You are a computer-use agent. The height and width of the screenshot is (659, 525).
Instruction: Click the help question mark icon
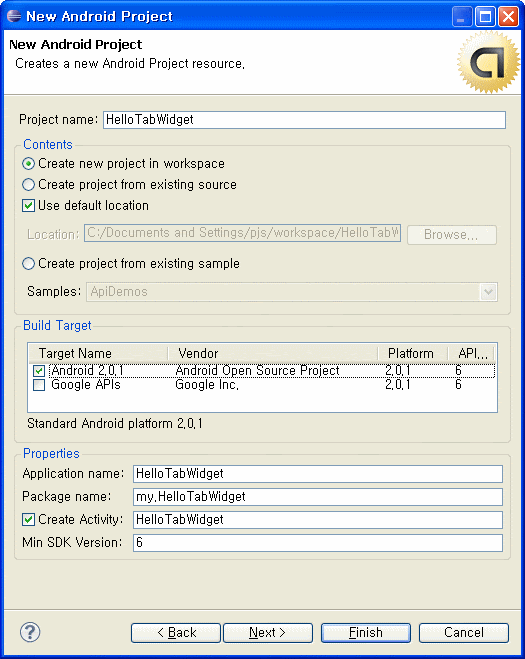point(30,632)
